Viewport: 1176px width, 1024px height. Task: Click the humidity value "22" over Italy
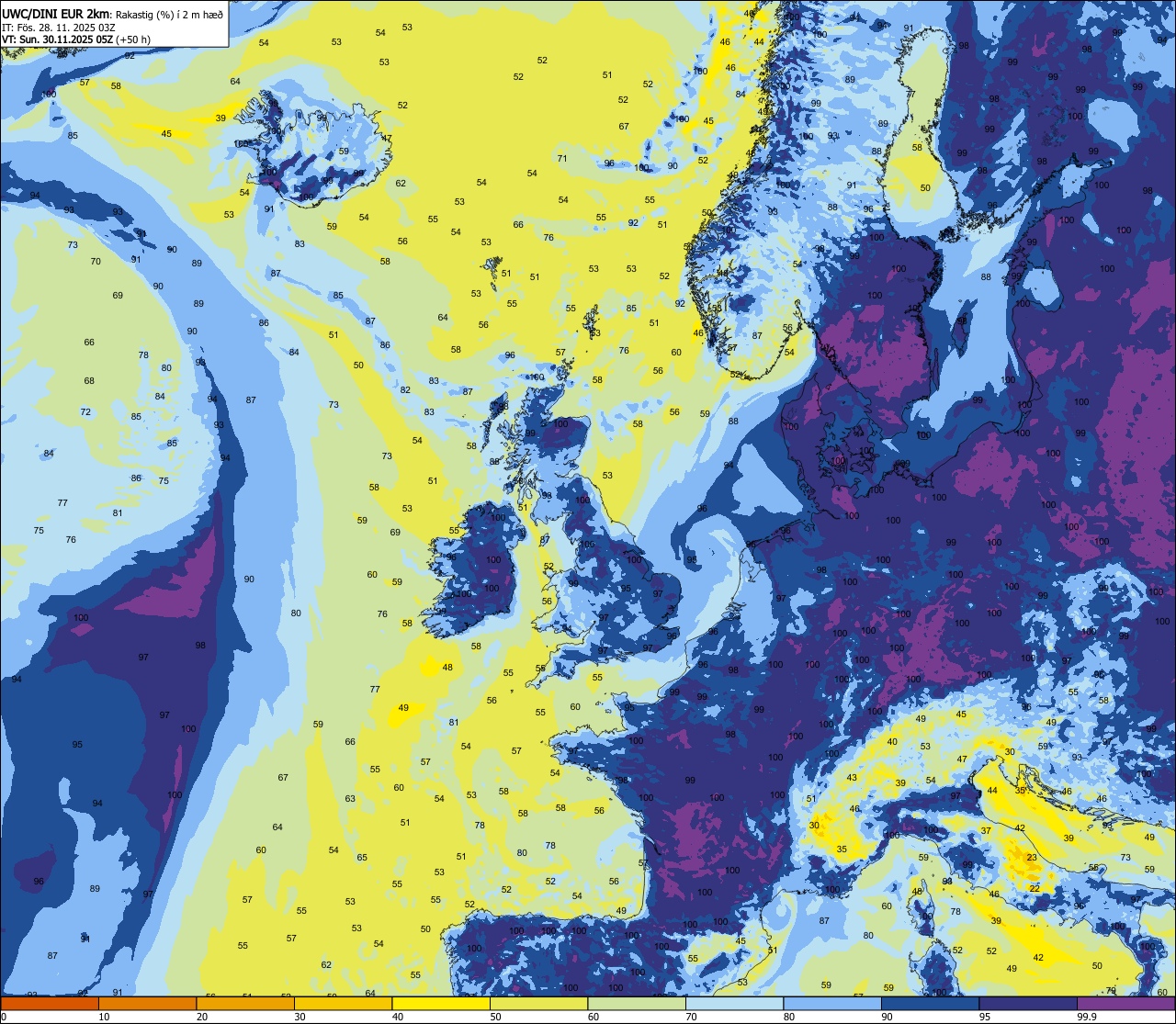[x=1035, y=889]
